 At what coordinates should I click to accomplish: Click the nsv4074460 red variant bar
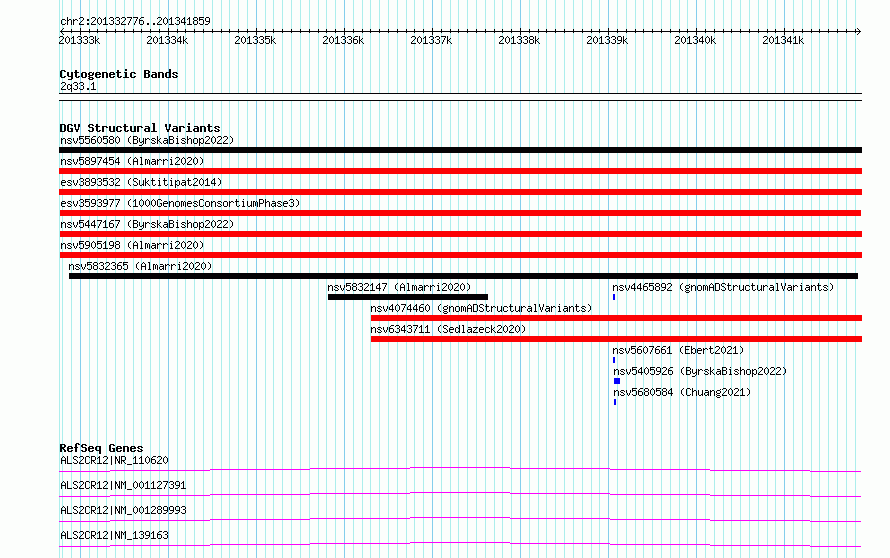tap(616, 318)
